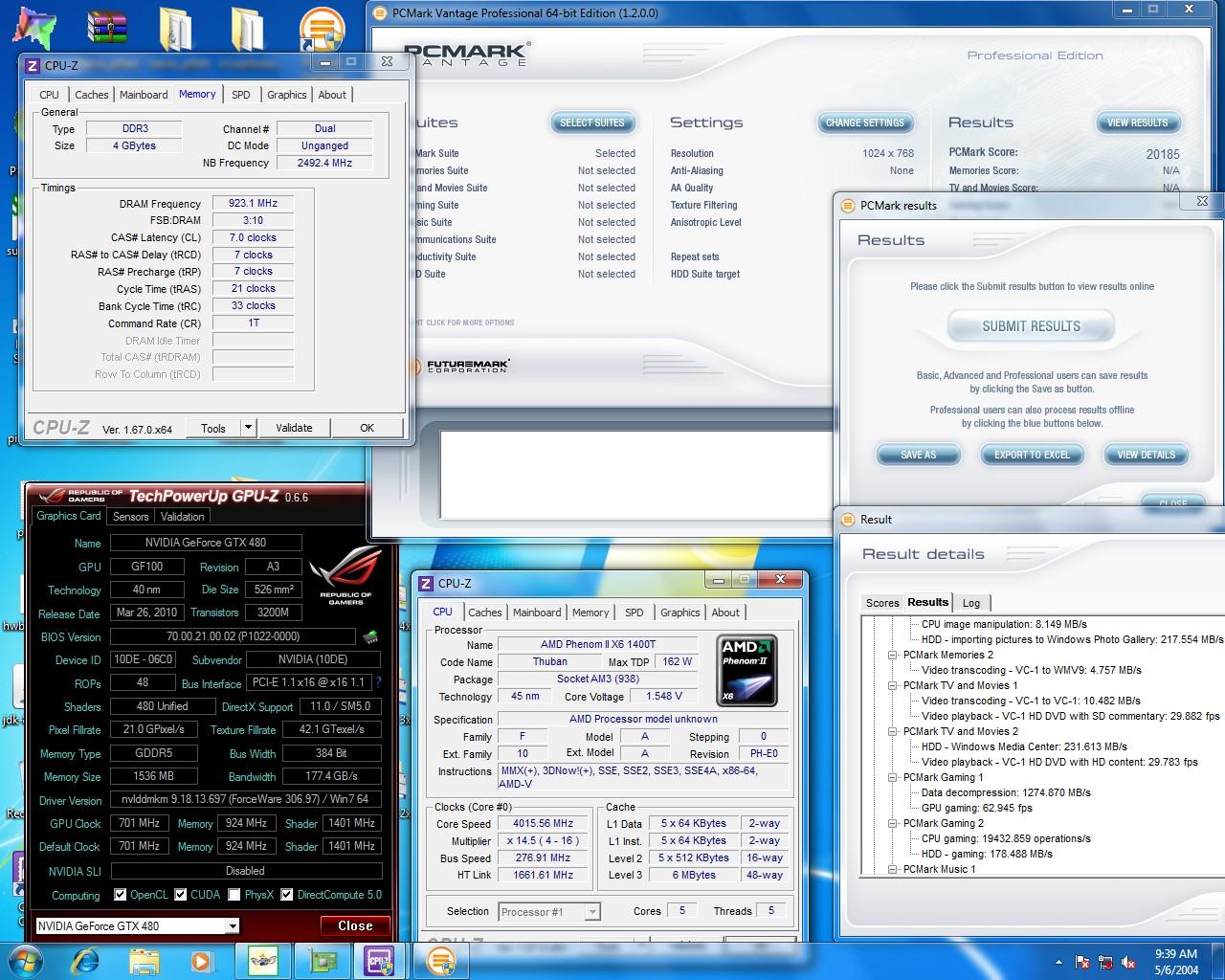This screenshot has width=1225, height=980.
Task: Click the muted volume tray icon
Action: tap(1129, 962)
